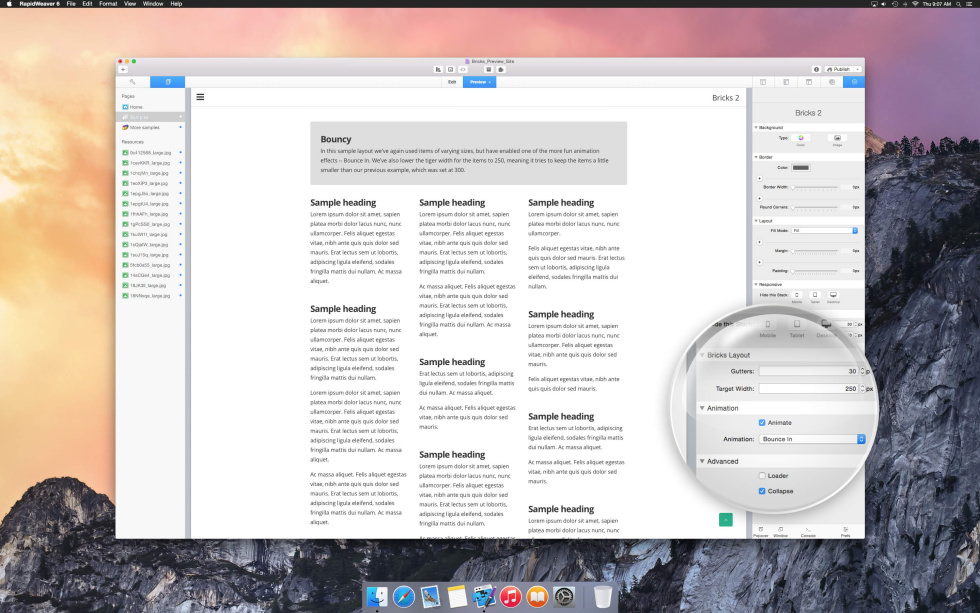Open the Edit menu in the menu bar
980x613 pixels.
click(88, 4)
